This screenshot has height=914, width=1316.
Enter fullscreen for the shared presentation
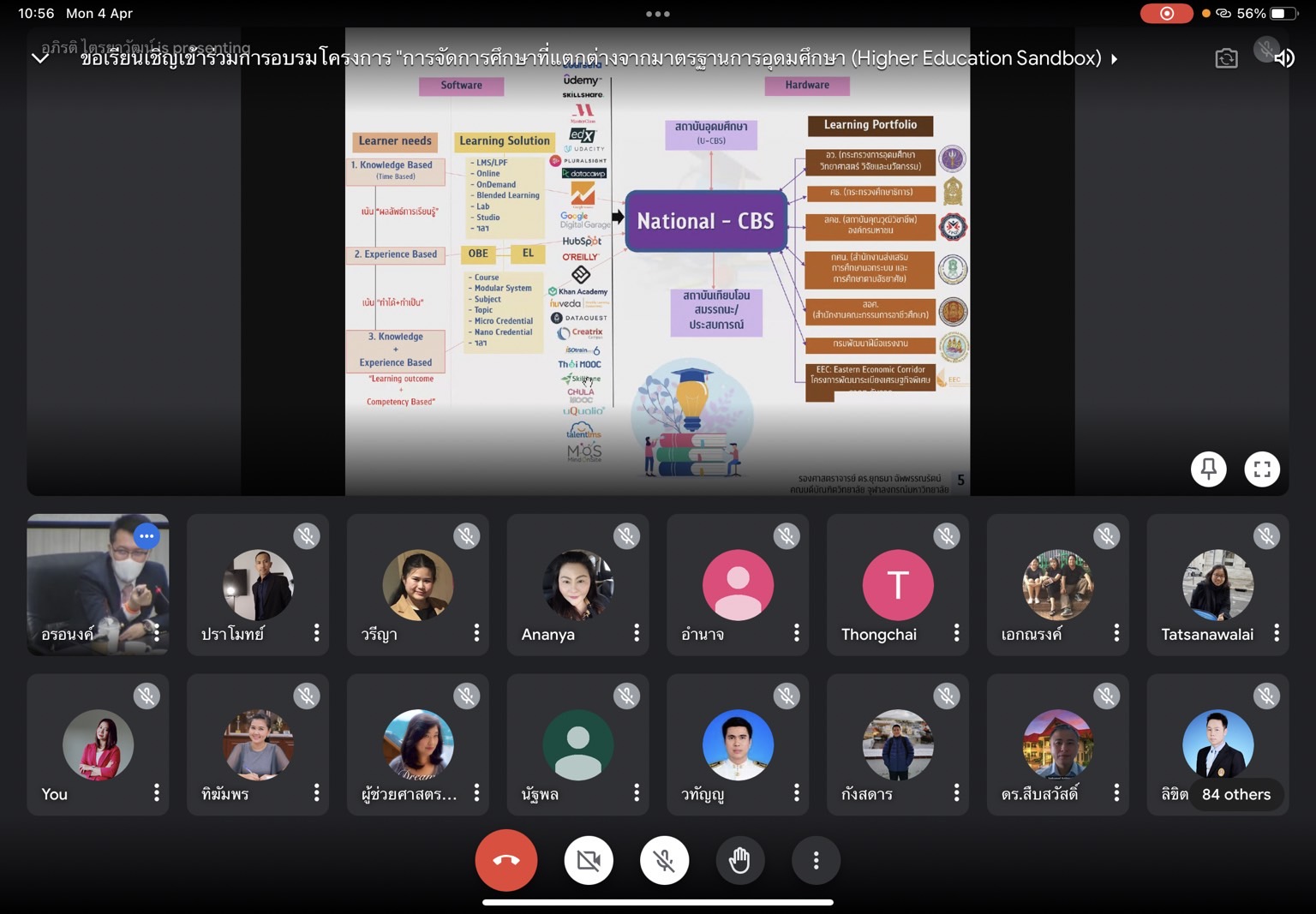1262,469
